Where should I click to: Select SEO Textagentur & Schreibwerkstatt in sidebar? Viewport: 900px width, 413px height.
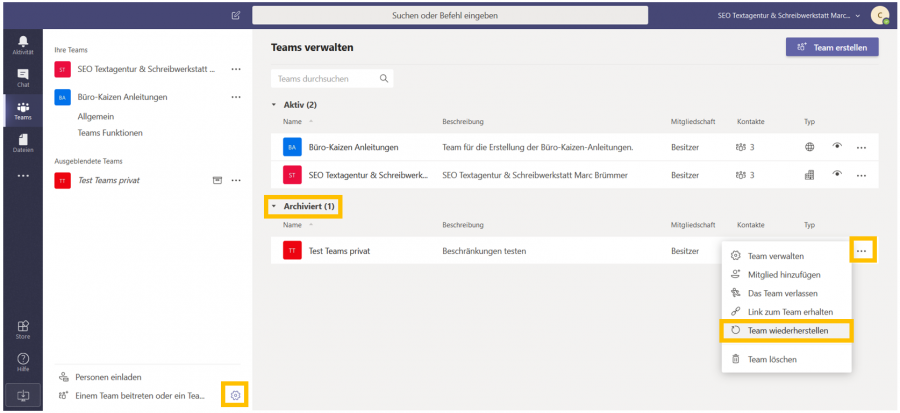point(146,69)
